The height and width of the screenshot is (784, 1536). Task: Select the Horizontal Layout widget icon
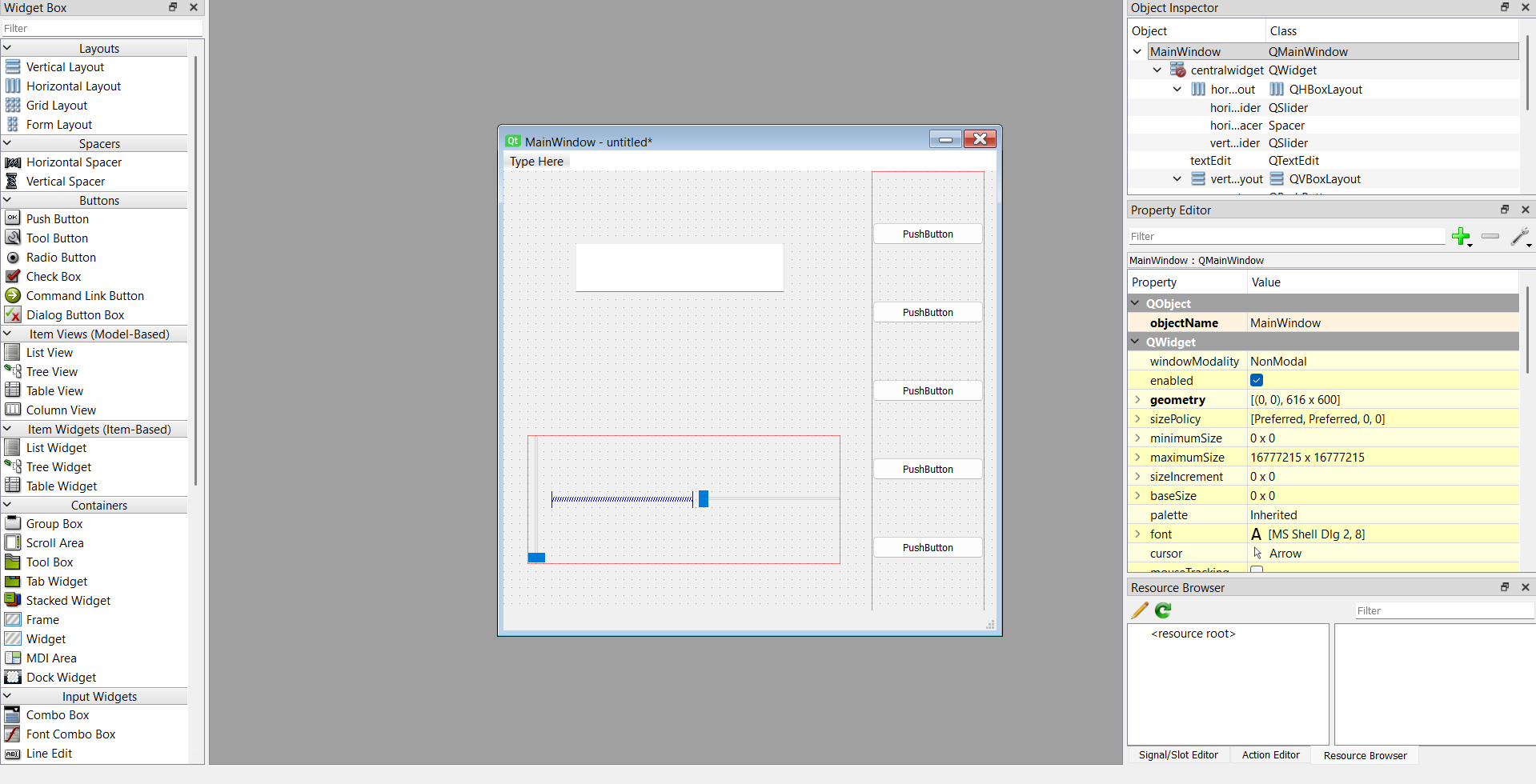13,86
